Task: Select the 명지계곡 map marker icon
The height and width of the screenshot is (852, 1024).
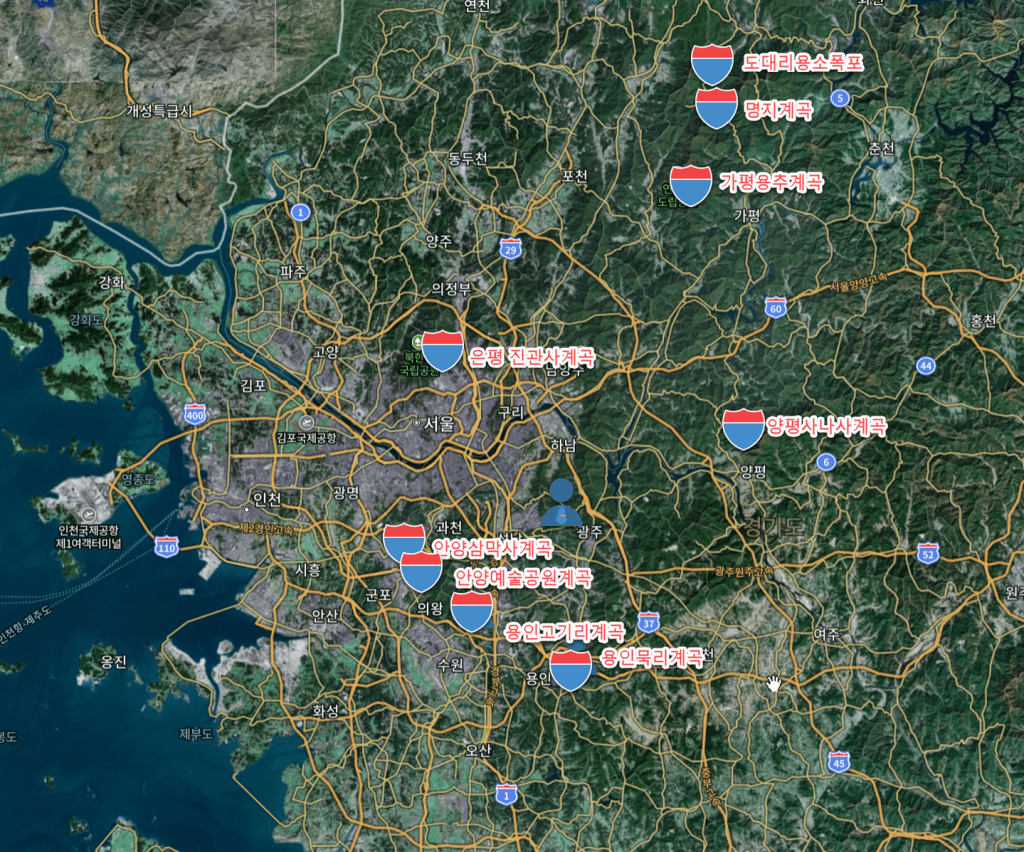Action: tap(716, 108)
